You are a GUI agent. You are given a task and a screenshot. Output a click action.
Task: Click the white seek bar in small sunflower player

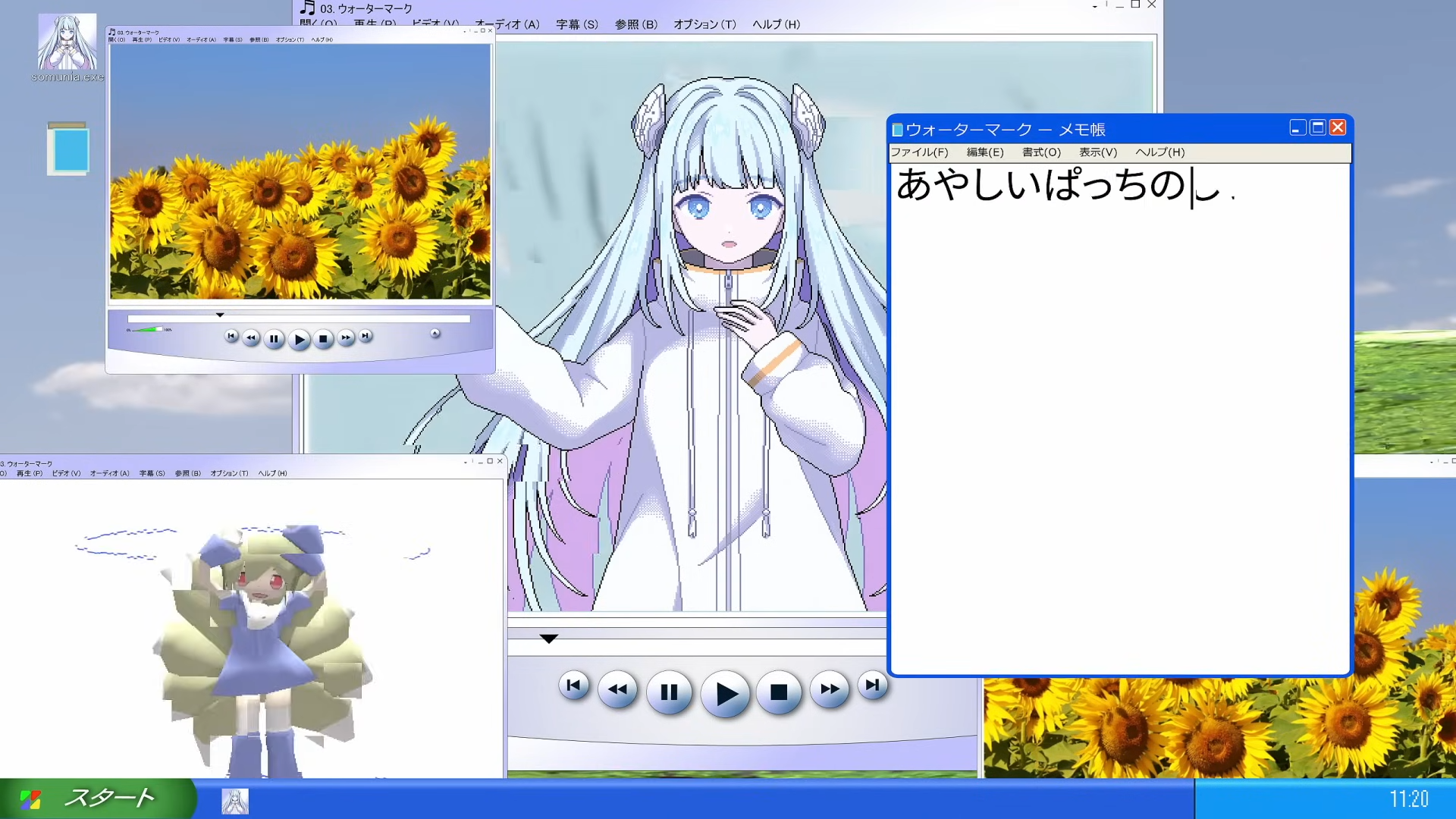(x=299, y=319)
